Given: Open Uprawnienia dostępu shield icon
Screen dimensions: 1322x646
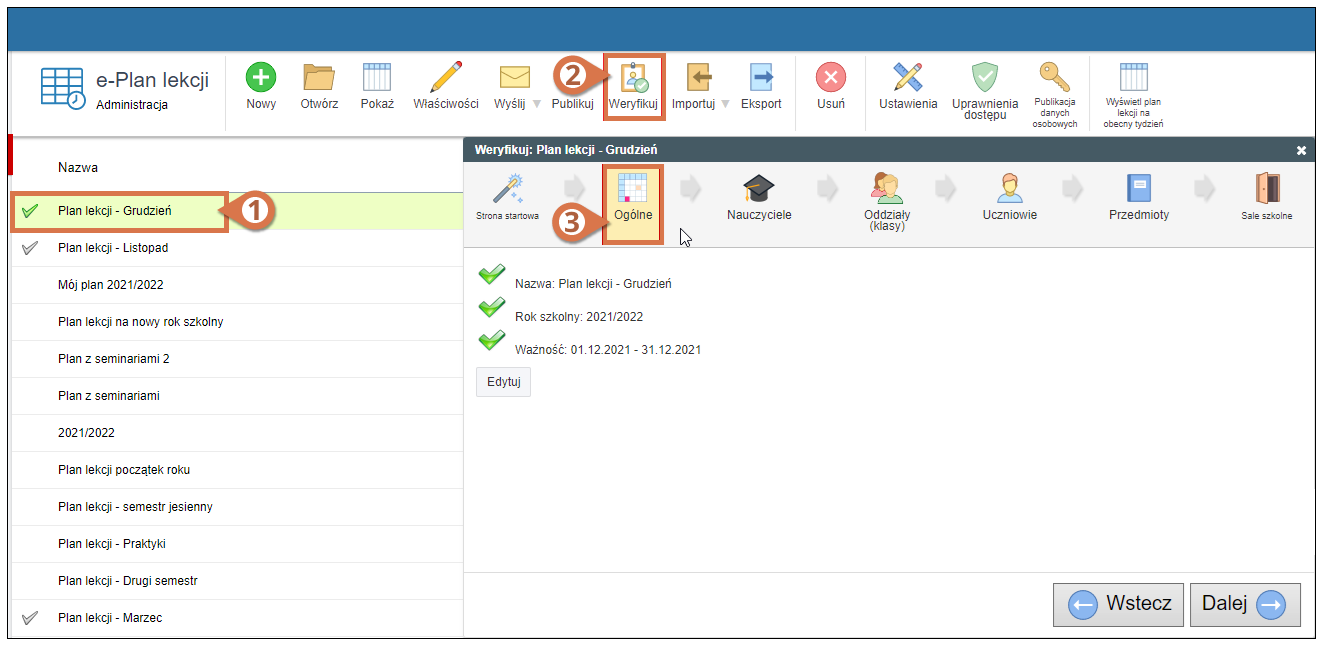Looking at the screenshot, I should click(985, 78).
